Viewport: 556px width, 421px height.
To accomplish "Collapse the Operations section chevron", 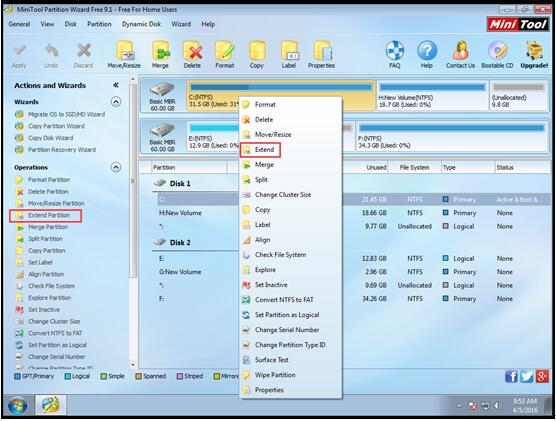I will coord(116,167).
